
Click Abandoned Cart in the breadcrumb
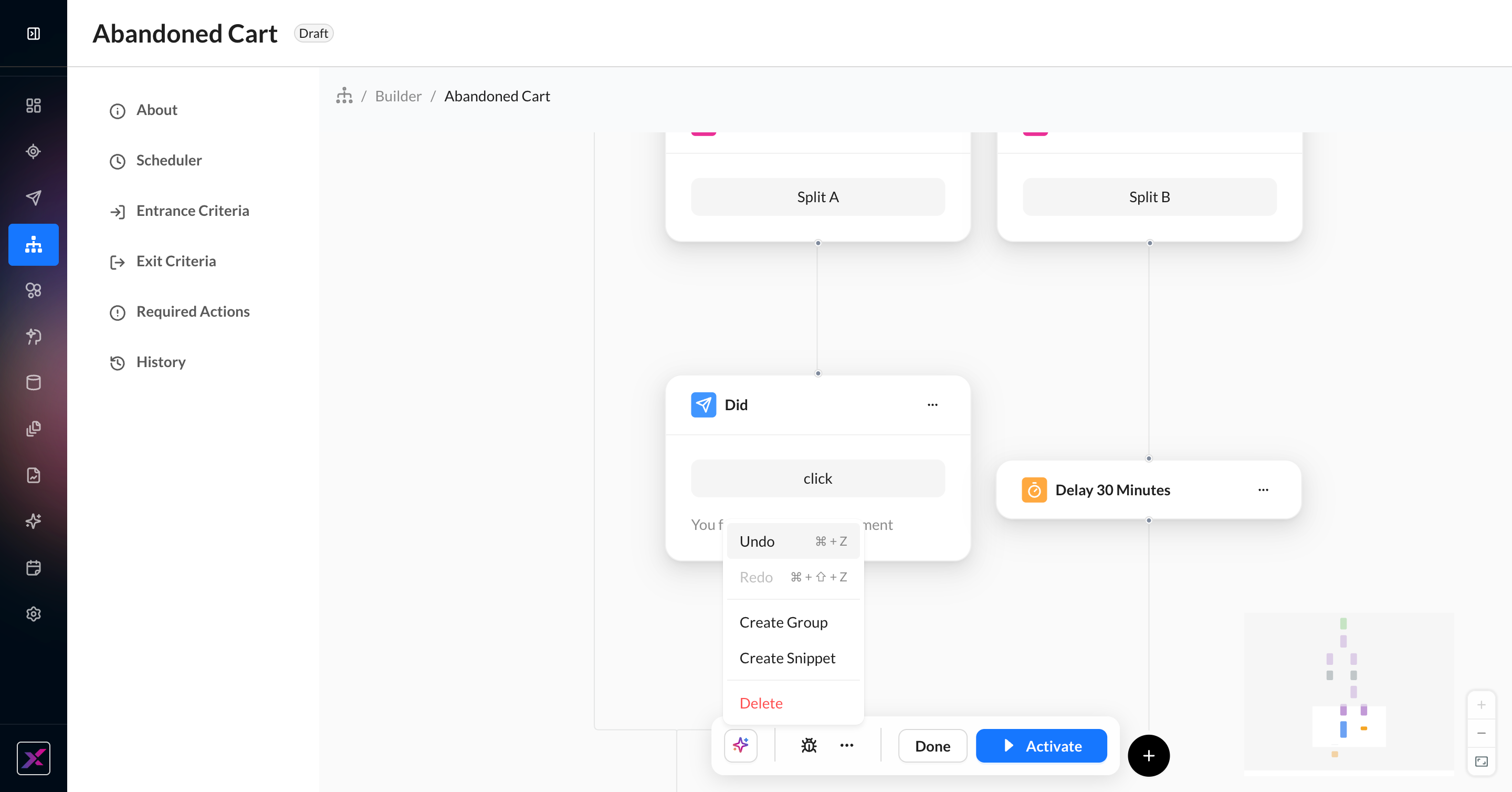497,96
